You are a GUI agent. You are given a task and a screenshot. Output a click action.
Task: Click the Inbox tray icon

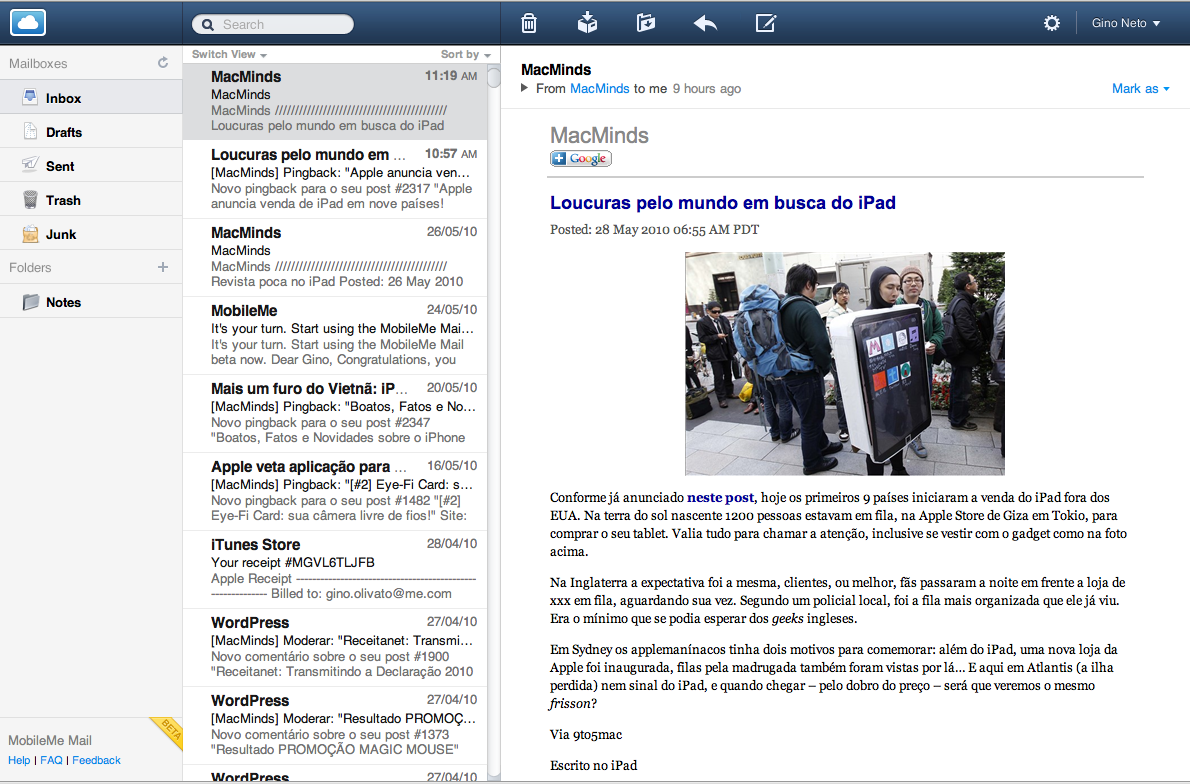click(x=30, y=97)
